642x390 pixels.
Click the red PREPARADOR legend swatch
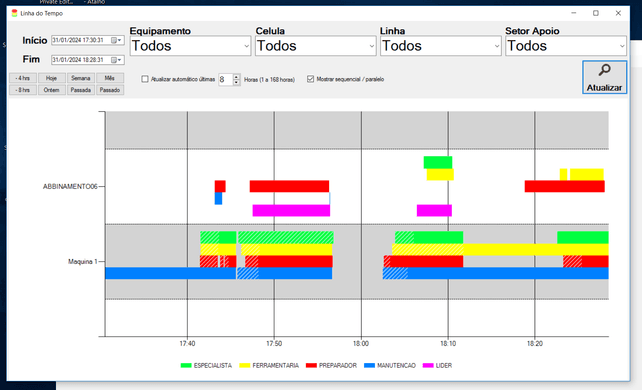point(311,365)
